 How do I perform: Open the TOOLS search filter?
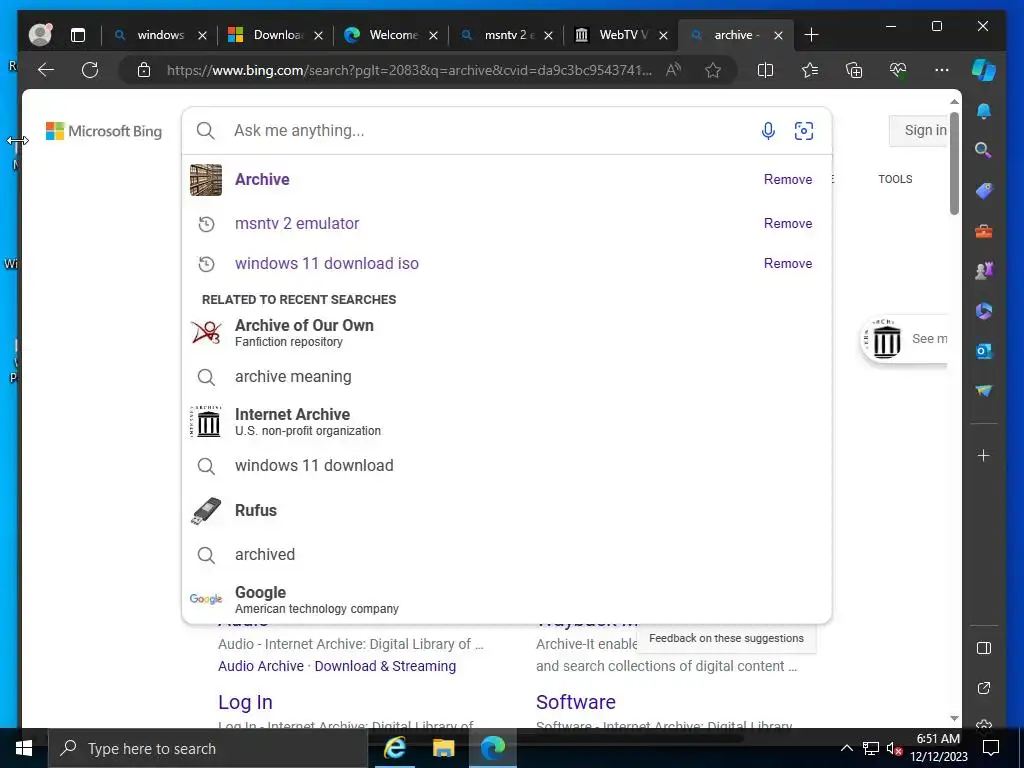[x=895, y=179]
